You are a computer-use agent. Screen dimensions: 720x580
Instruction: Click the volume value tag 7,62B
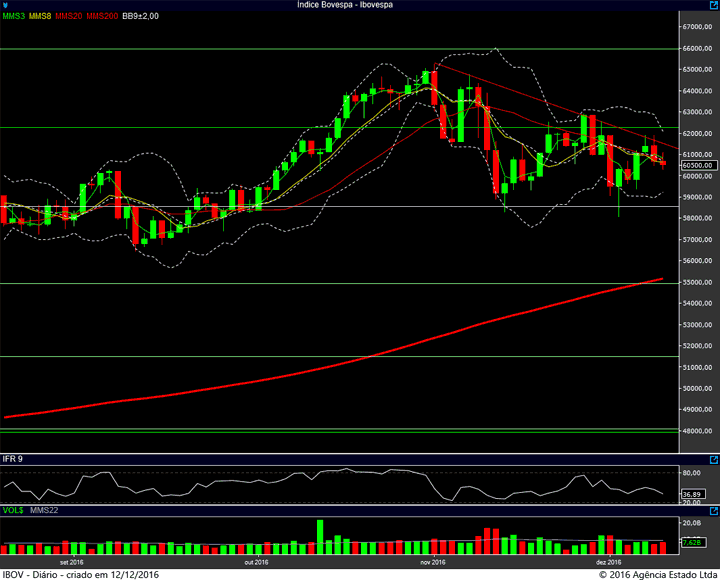[x=692, y=542]
